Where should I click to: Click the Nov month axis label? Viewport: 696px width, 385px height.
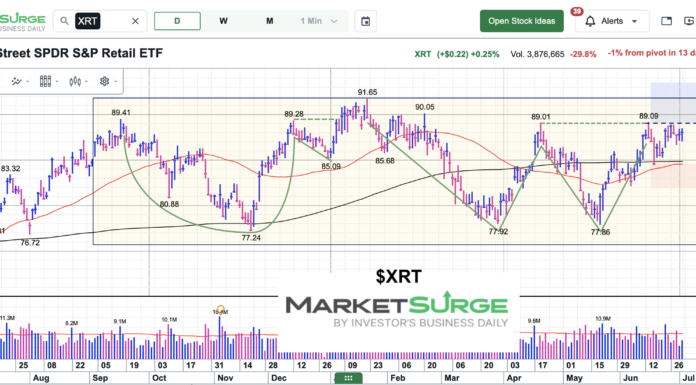tap(225, 378)
